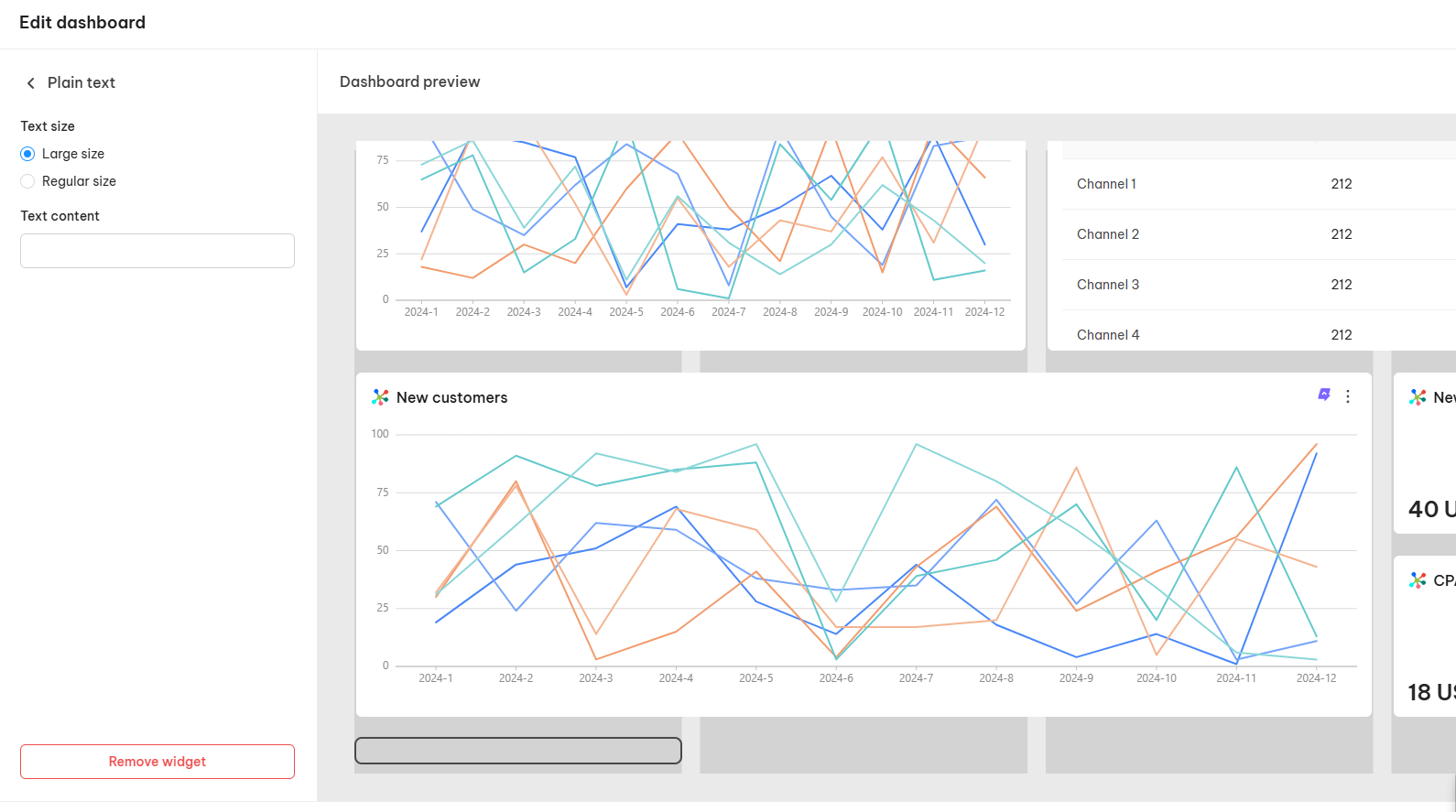Go back using the Plain text chevron
Screen dimensions: 1456x812
point(30,83)
